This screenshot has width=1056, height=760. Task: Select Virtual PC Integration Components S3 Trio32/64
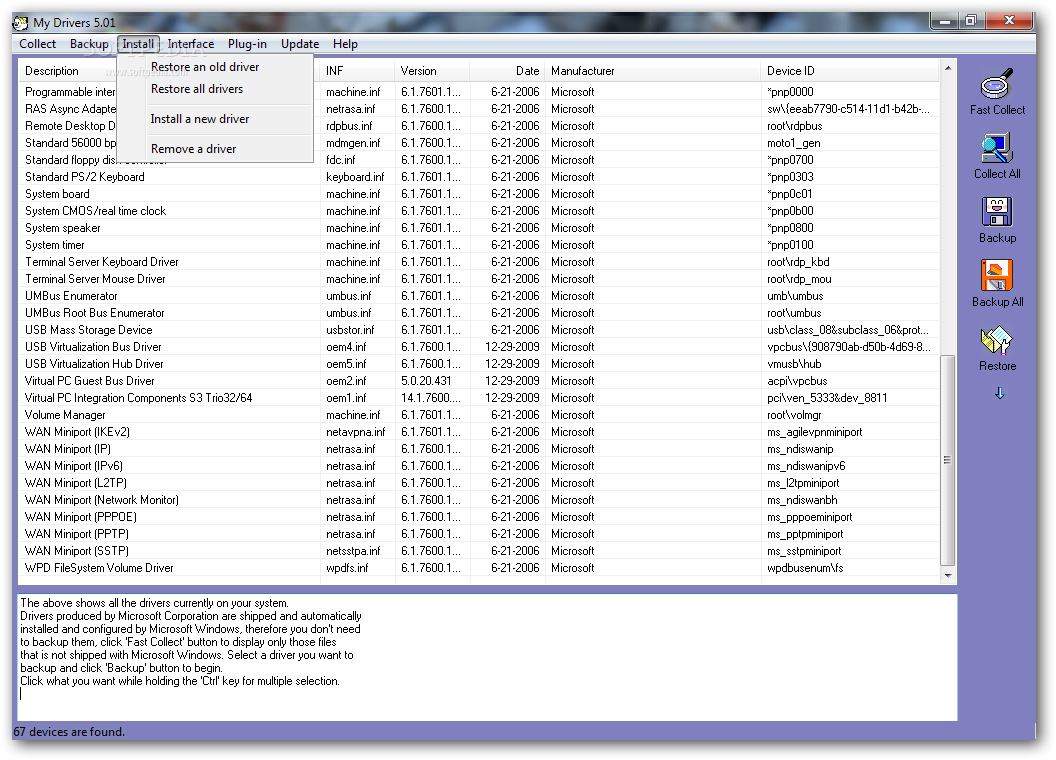pyautogui.click(x=479, y=398)
